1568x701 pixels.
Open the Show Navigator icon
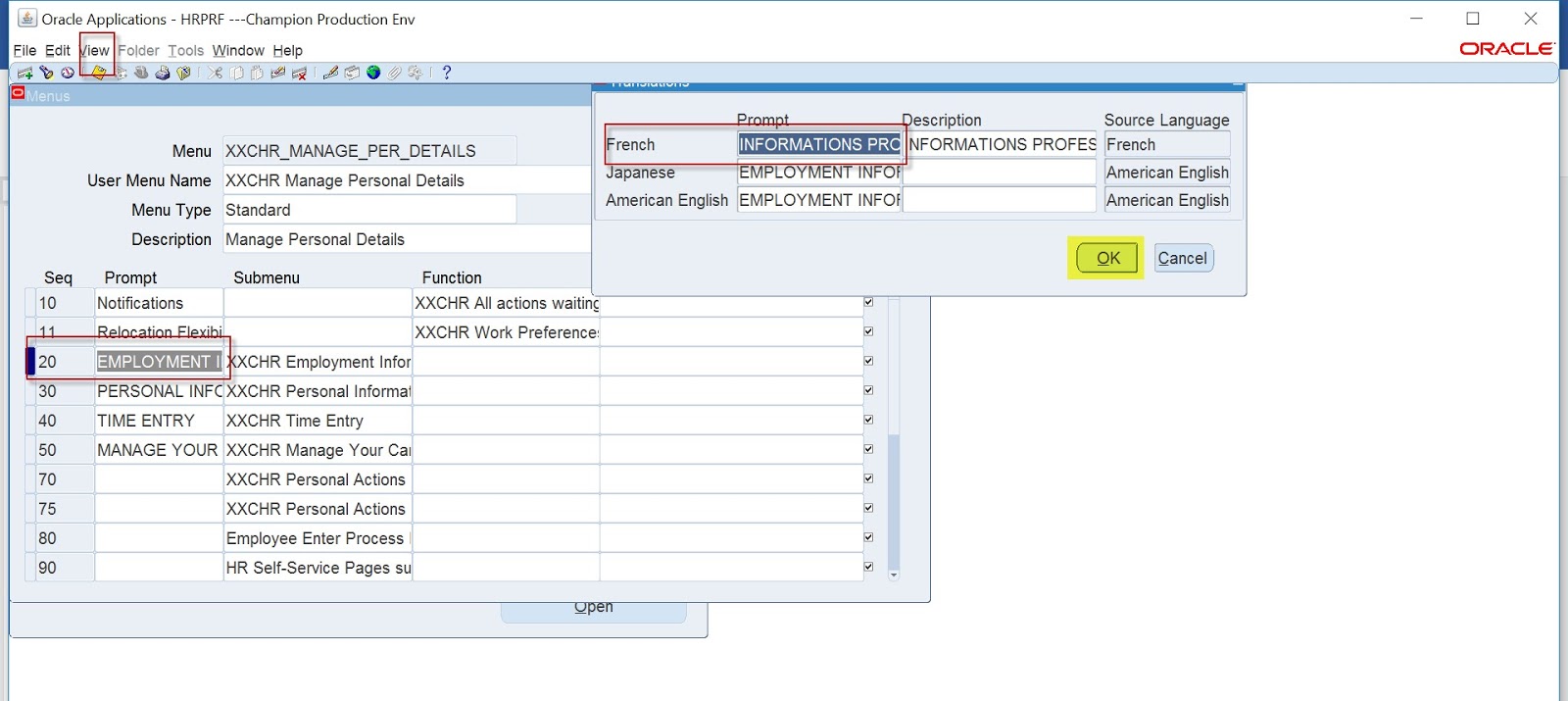[68, 73]
